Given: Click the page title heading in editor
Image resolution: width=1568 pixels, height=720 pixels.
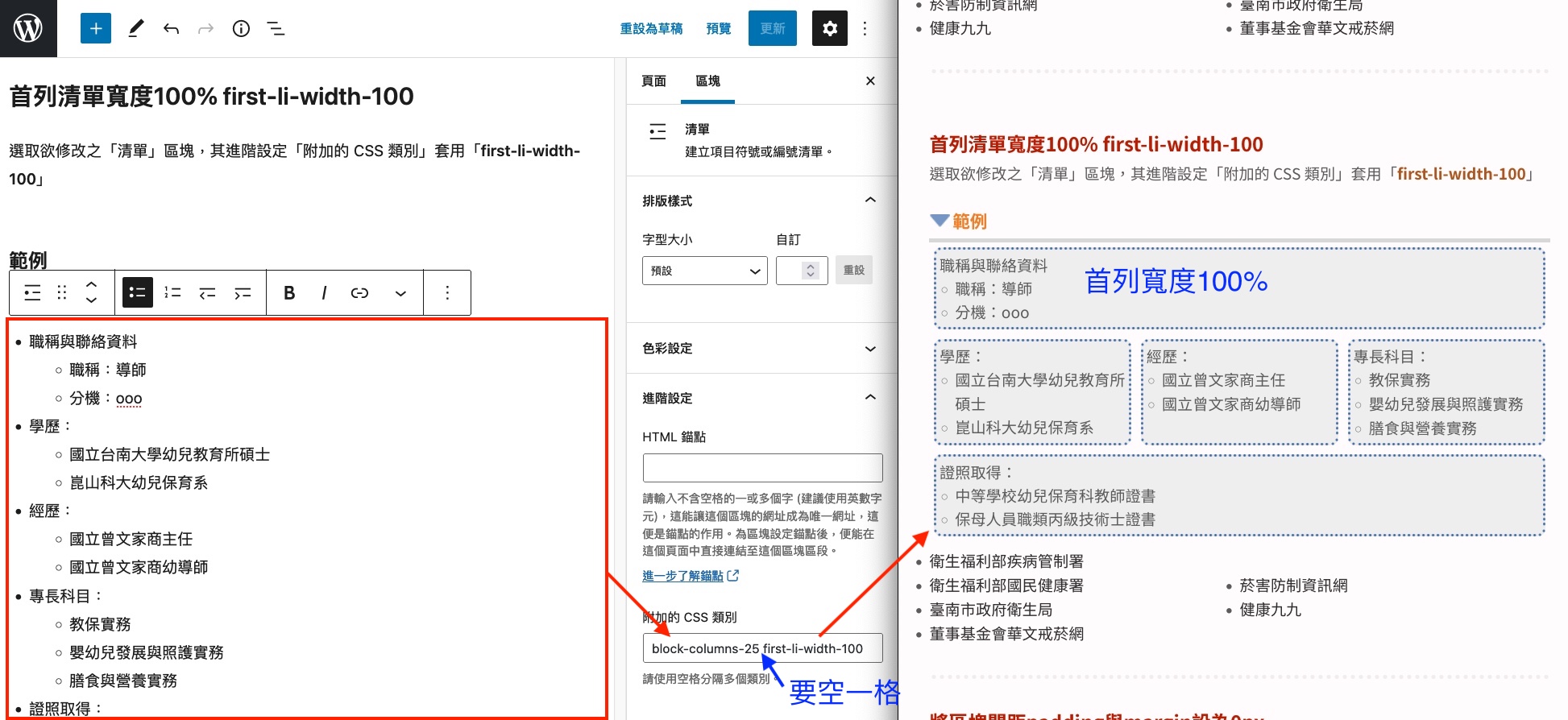Looking at the screenshot, I should click(212, 97).
